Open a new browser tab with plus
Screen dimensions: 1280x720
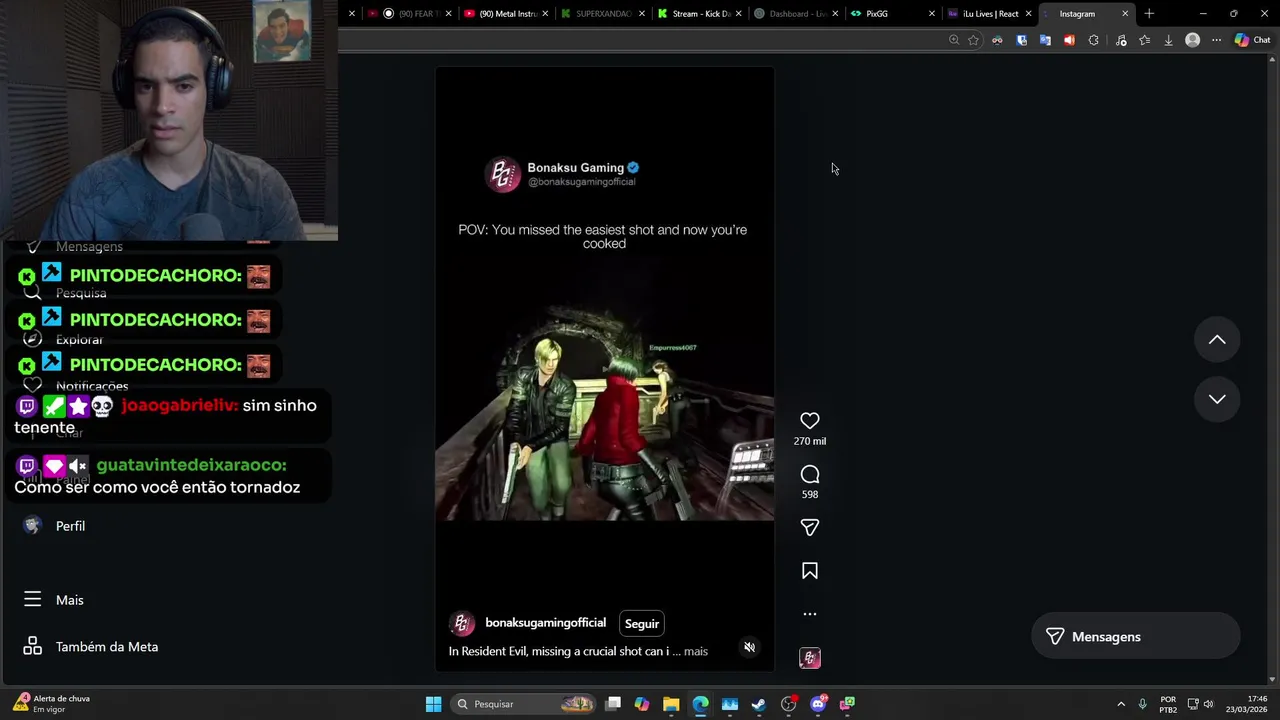pyautogui.click(x=1149, y=14)
